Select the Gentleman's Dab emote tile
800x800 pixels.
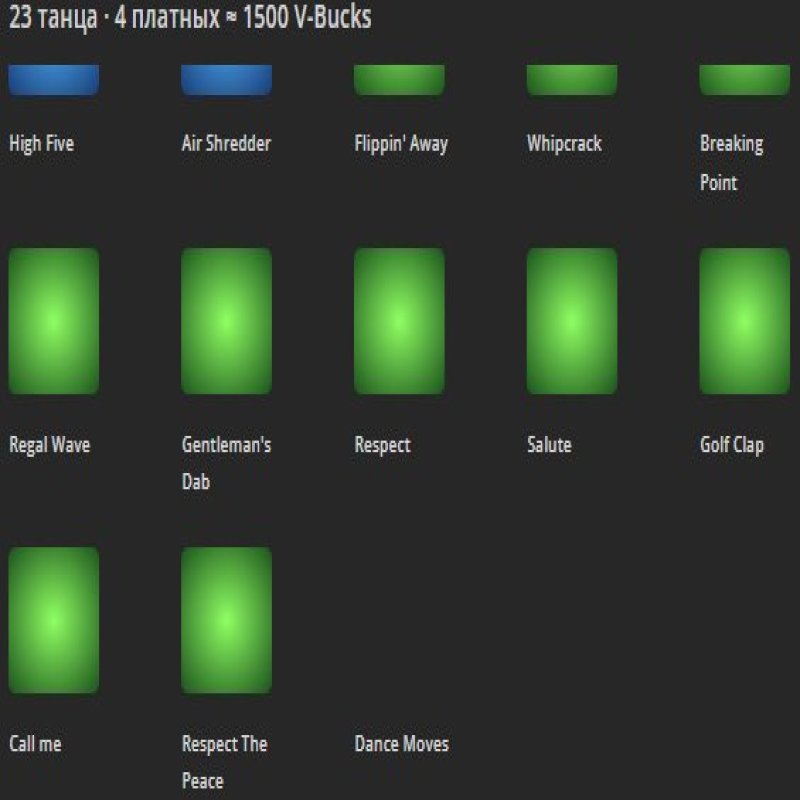[226, 321]
